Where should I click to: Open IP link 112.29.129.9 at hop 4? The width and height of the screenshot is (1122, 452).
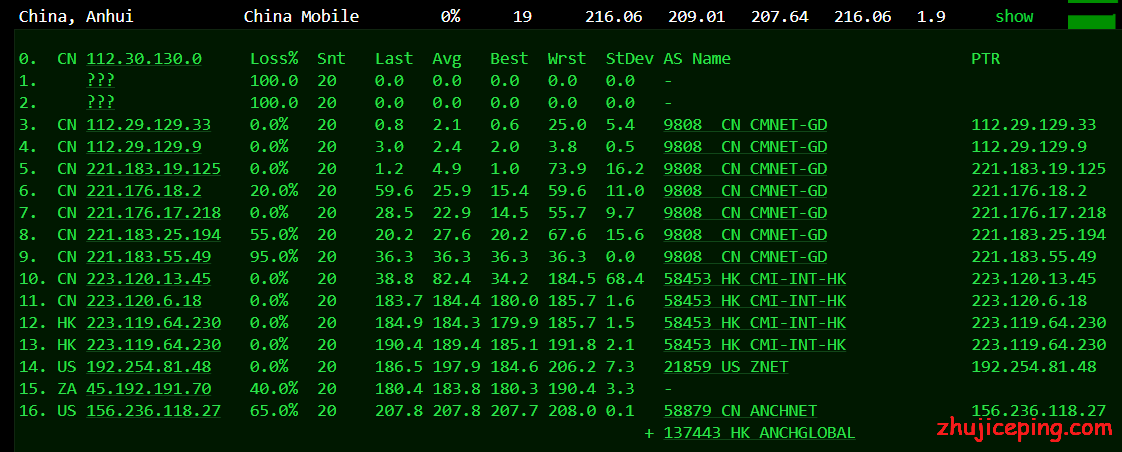144,147
